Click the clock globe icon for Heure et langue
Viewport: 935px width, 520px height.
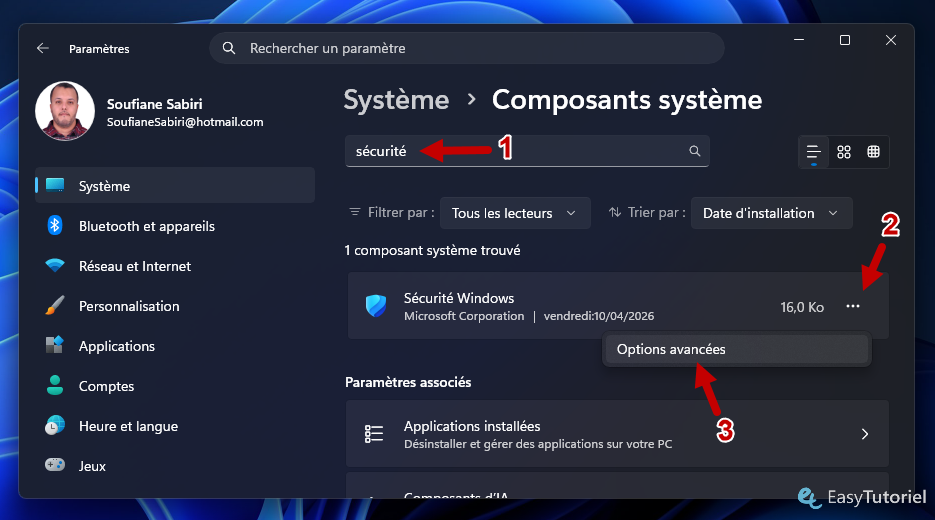[55, 425]
